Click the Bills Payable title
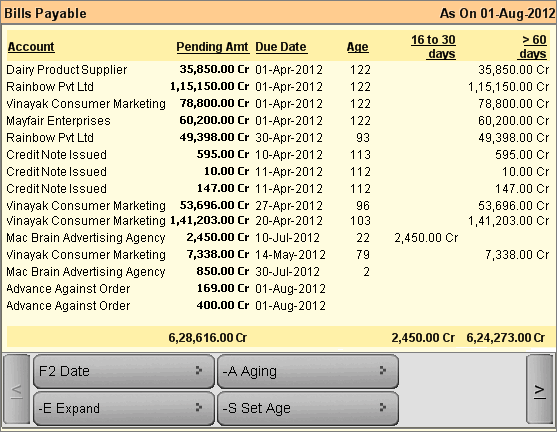The image size is (557, 432). (x=45, y=14)
